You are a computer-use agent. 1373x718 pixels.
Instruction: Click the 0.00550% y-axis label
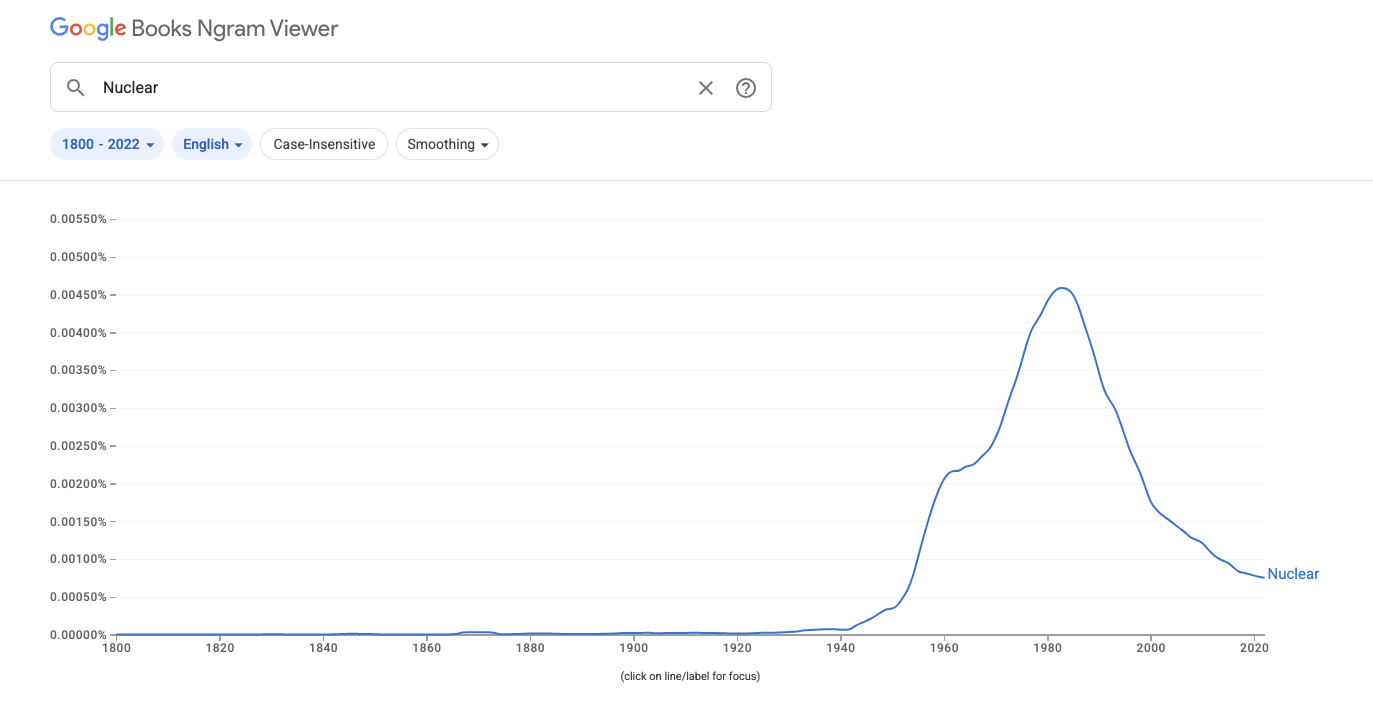click(78, 219)
